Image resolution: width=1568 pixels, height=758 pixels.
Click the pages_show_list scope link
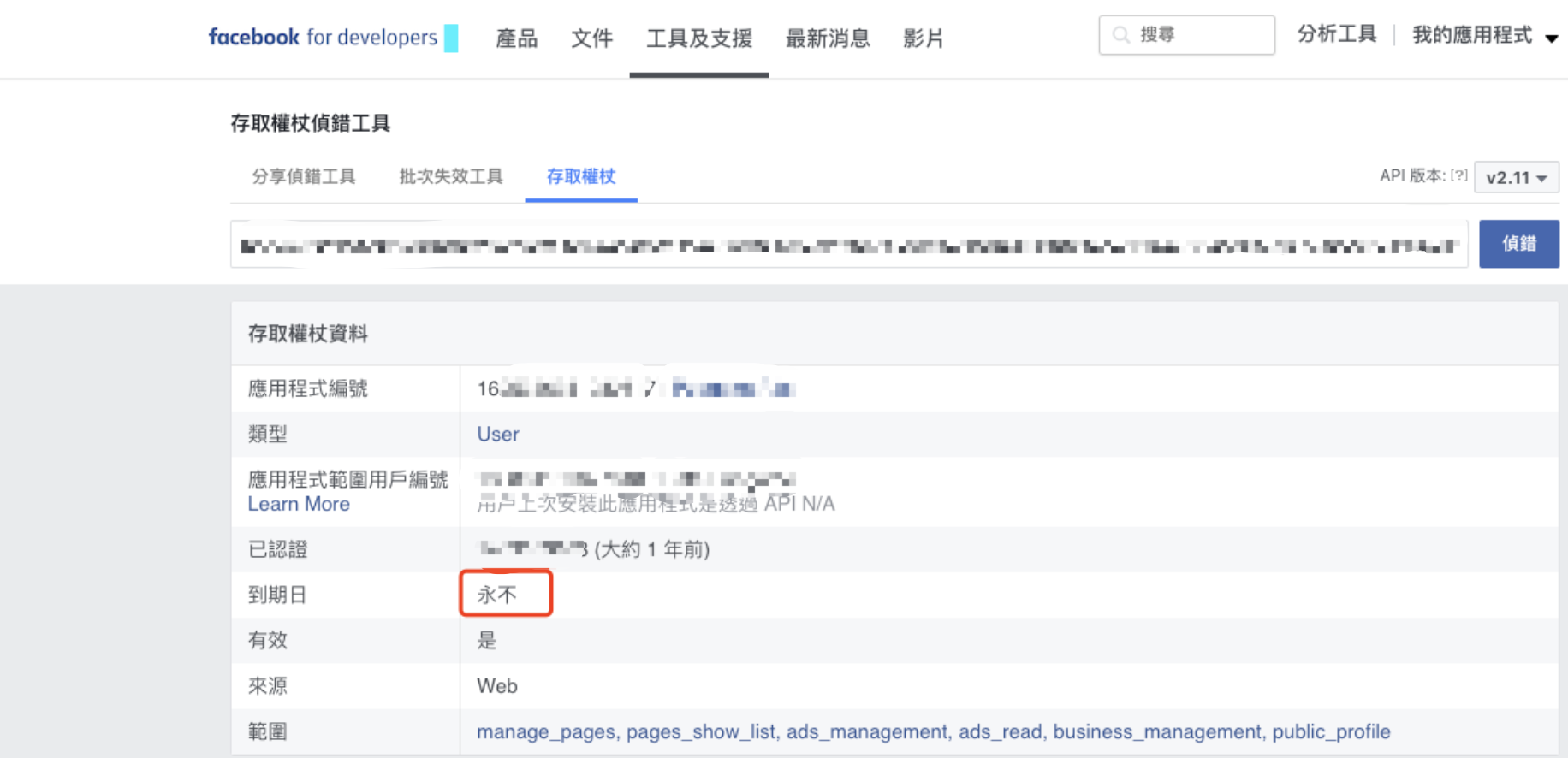point(701,732)
